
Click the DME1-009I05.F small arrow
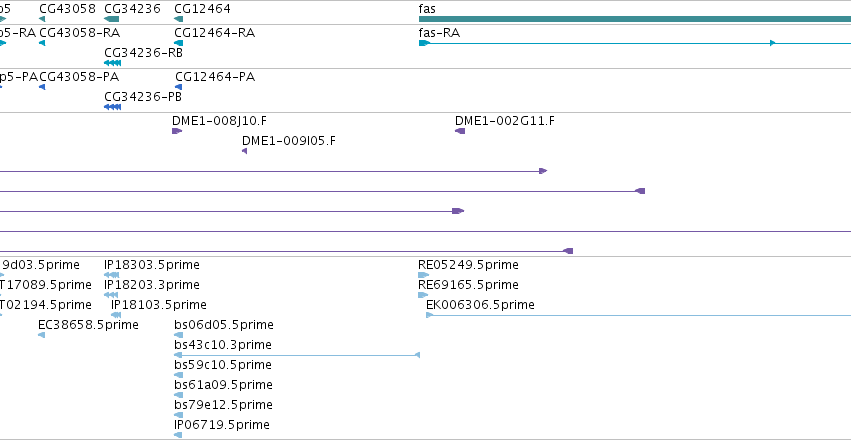click(244, 151)
